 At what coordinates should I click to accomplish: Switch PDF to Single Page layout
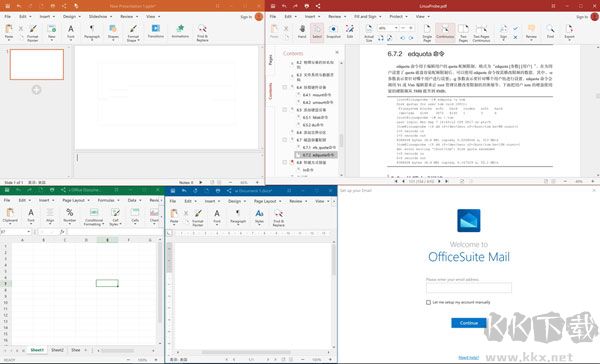pyautogui.click(x=427, y=33)
